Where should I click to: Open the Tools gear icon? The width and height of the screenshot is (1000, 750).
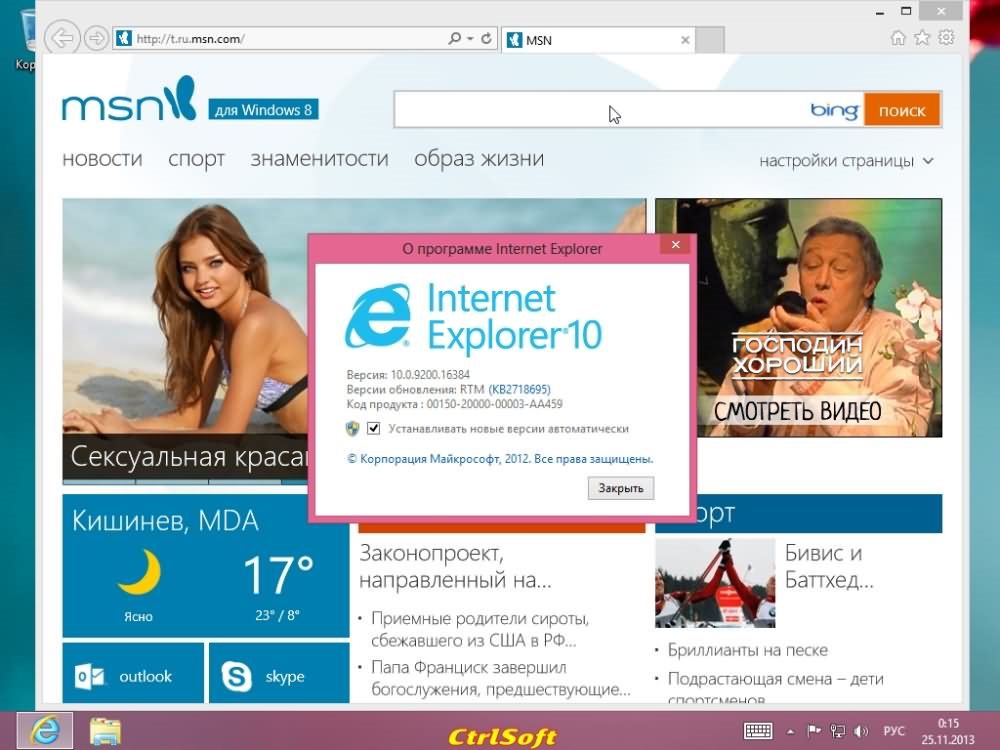[946, 38]
